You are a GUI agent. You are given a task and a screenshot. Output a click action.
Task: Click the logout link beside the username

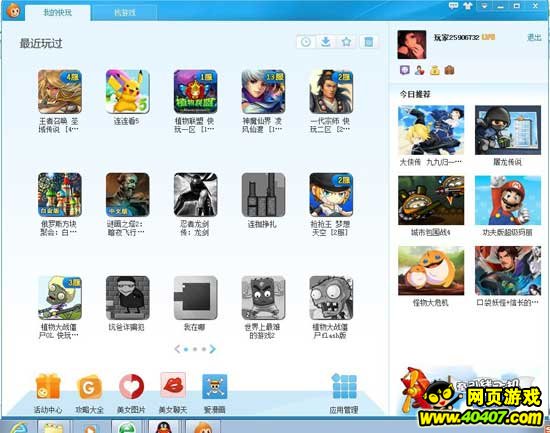[x=534, y=38]
